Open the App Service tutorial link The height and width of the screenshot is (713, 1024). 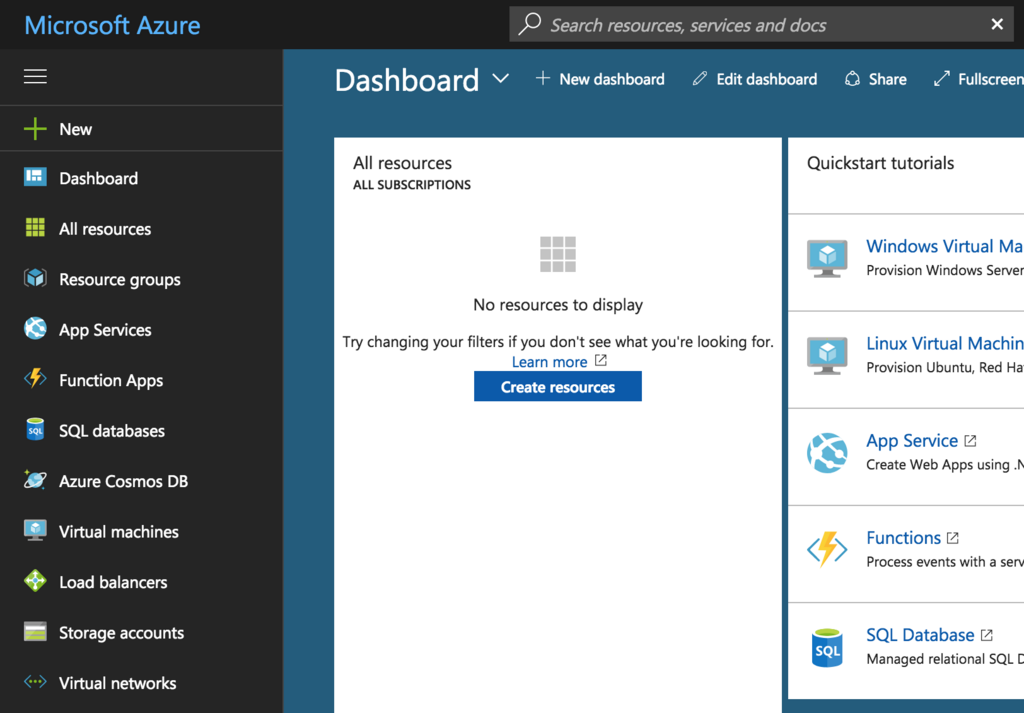pyautogui.click(x=912, y=441)
